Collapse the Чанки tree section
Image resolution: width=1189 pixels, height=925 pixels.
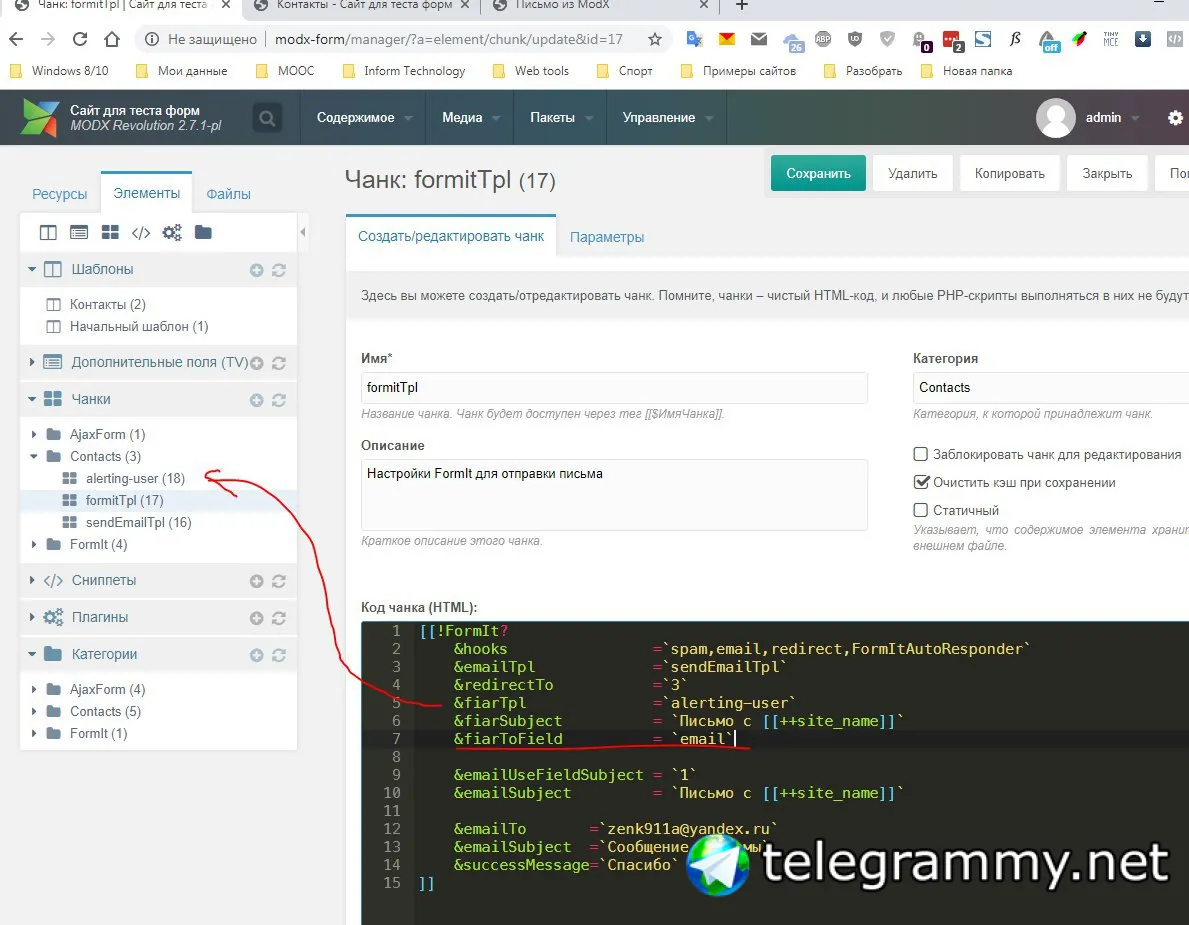pos(32,399)
